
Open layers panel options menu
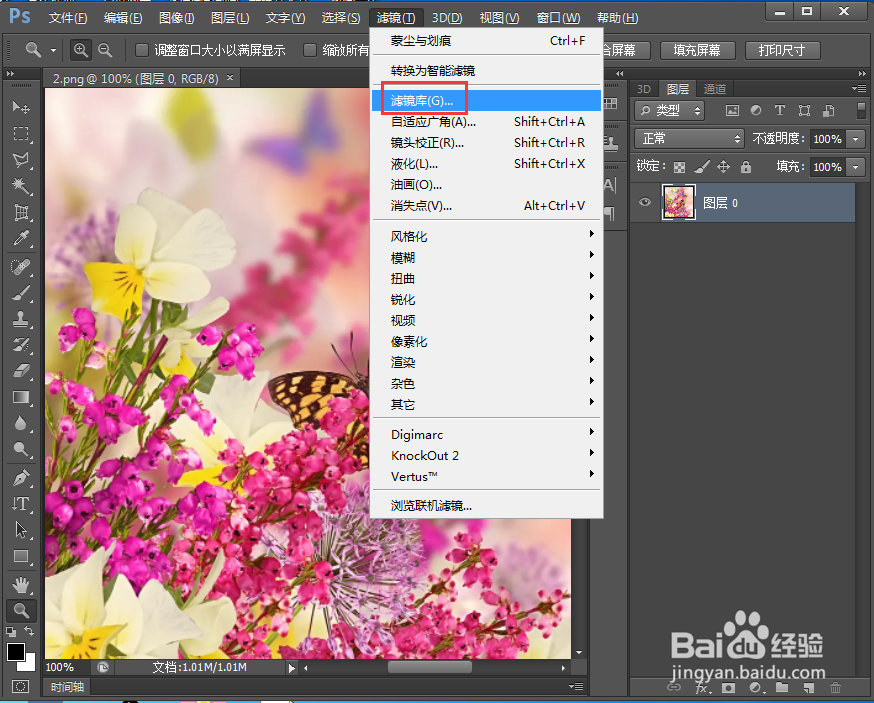pos(858,89)
